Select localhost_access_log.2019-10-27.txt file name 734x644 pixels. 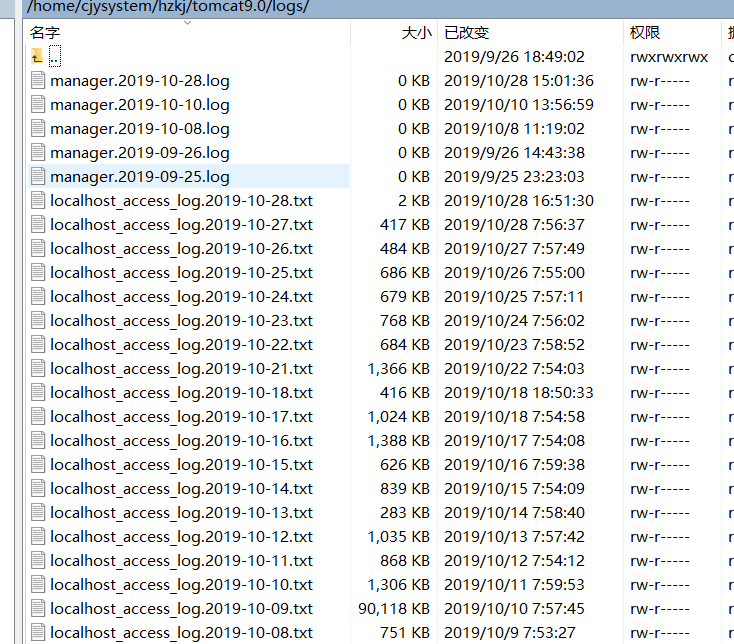(x=181, y=225)
